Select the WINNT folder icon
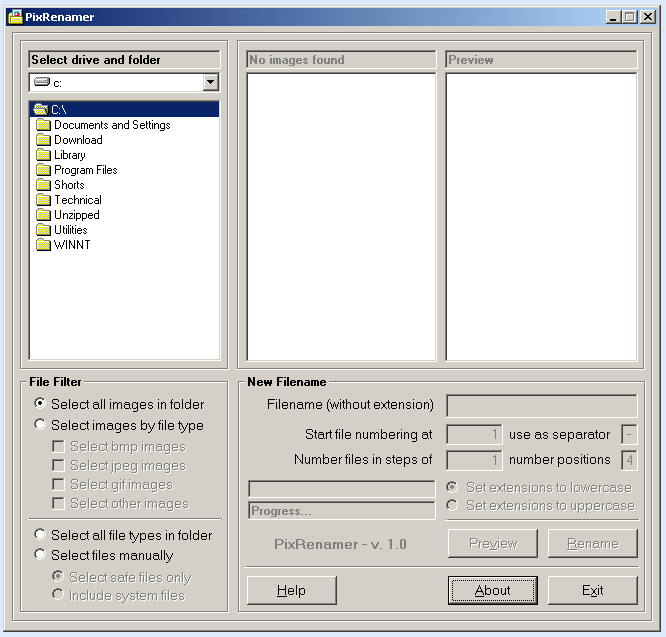 pos(43,245)
